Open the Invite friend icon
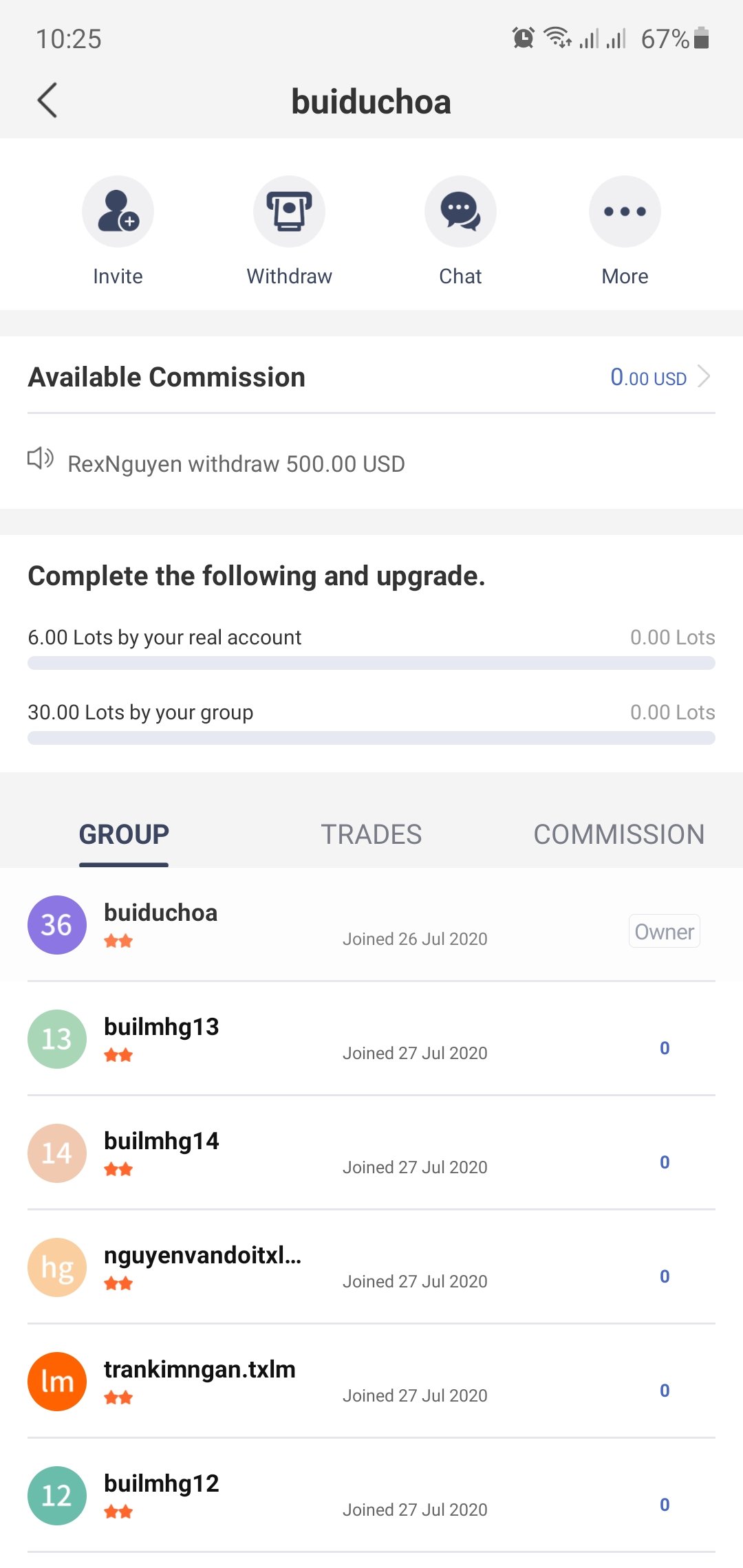Screen dimensions: 743x1568 [x=118, y=211]
